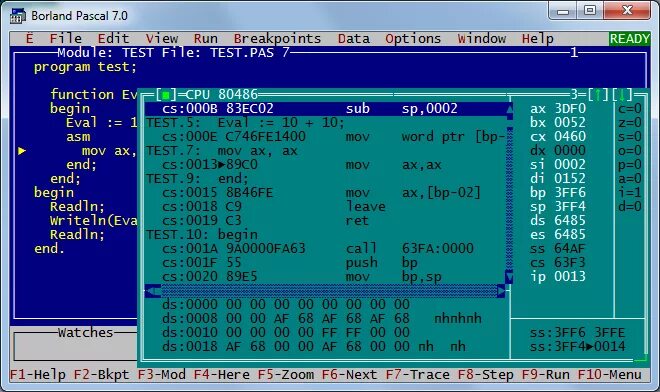Screen dimensions: 660x392
Task: Select the bp register value 3FF6
Action: (x=570, y=193)
